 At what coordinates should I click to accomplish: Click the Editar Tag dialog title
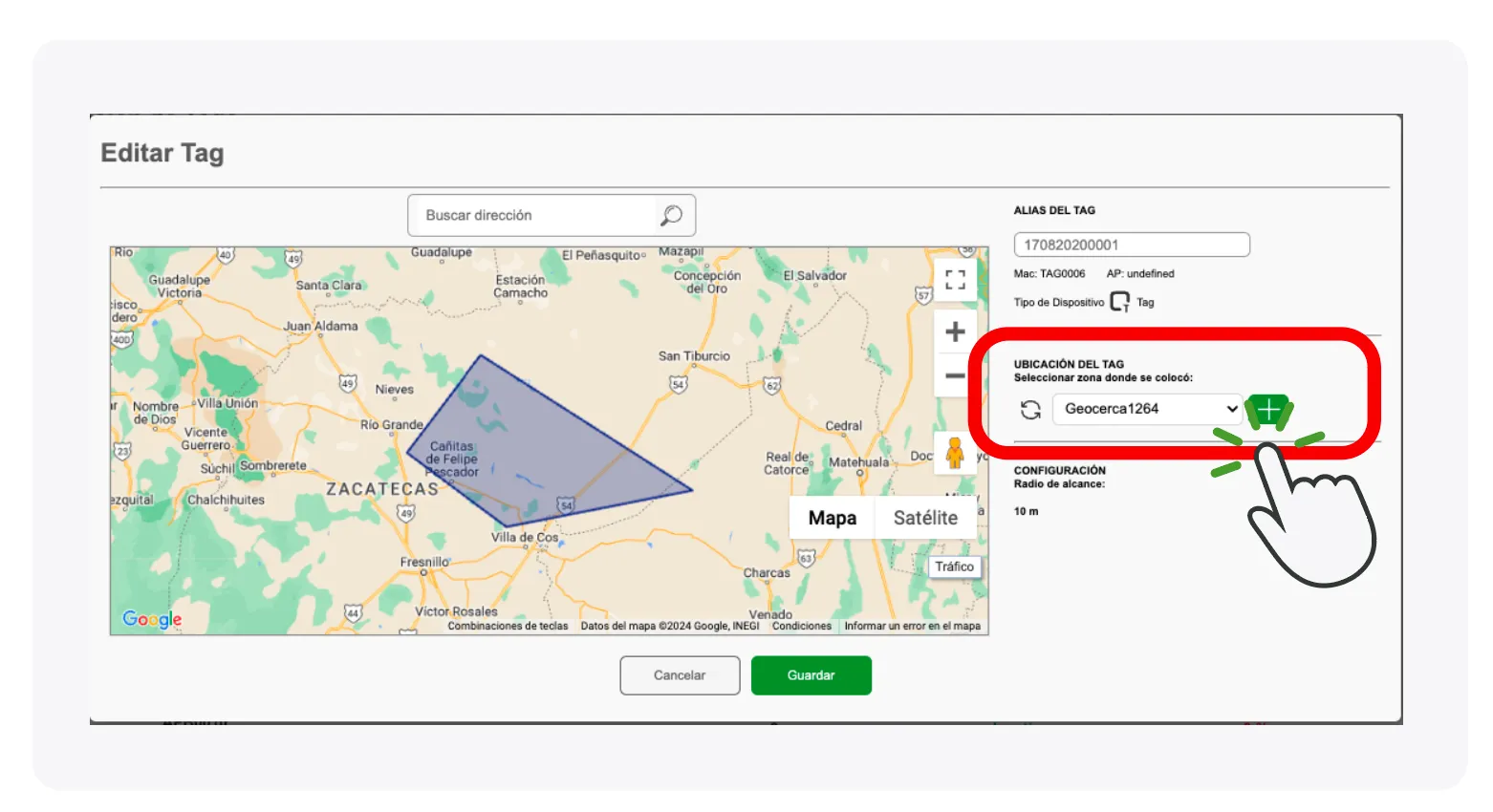pos(162,153)
